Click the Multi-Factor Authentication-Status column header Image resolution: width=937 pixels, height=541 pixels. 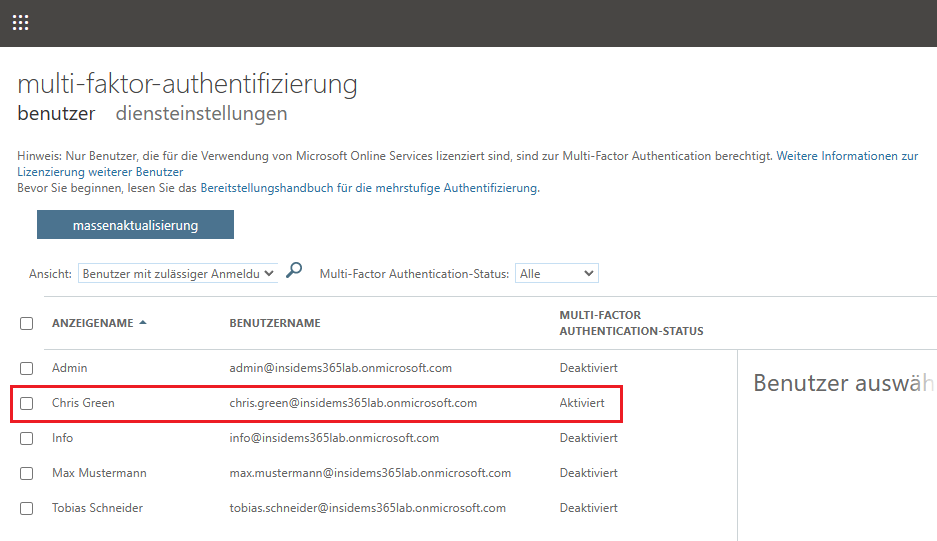coord(631,323)
